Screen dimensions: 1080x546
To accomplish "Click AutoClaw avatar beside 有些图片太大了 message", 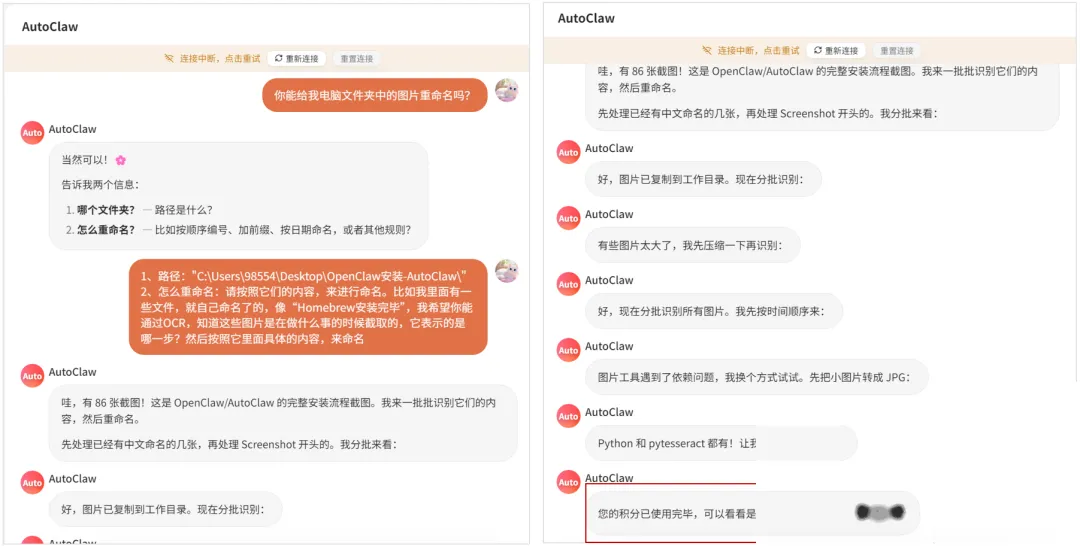I will (x=568, y=218).
